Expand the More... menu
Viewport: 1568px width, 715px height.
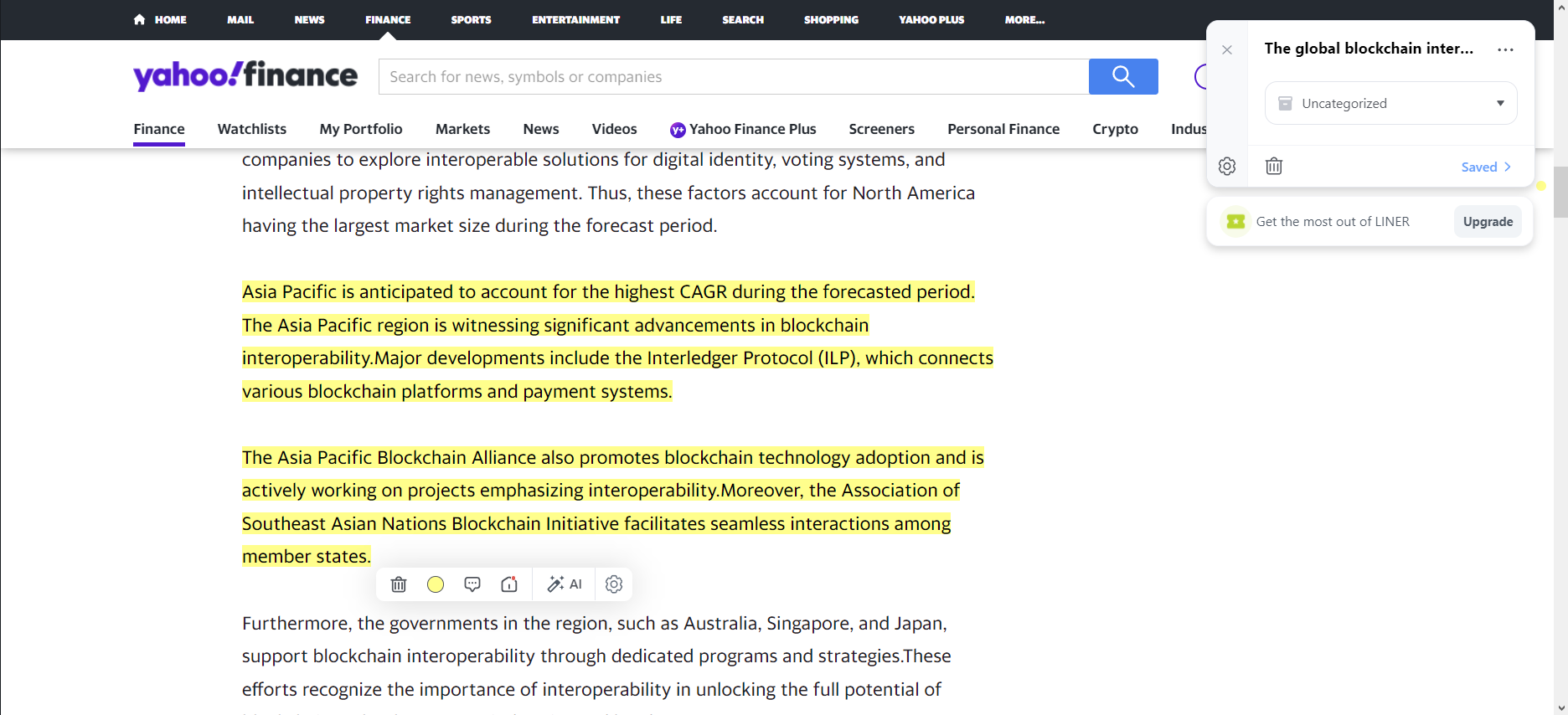coord(1024,19)
